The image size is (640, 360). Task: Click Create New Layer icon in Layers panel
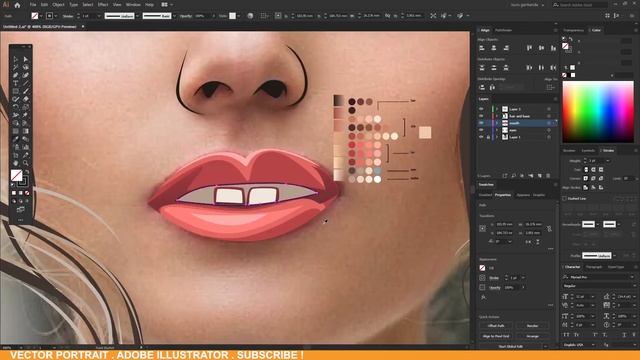click(540, 176)
